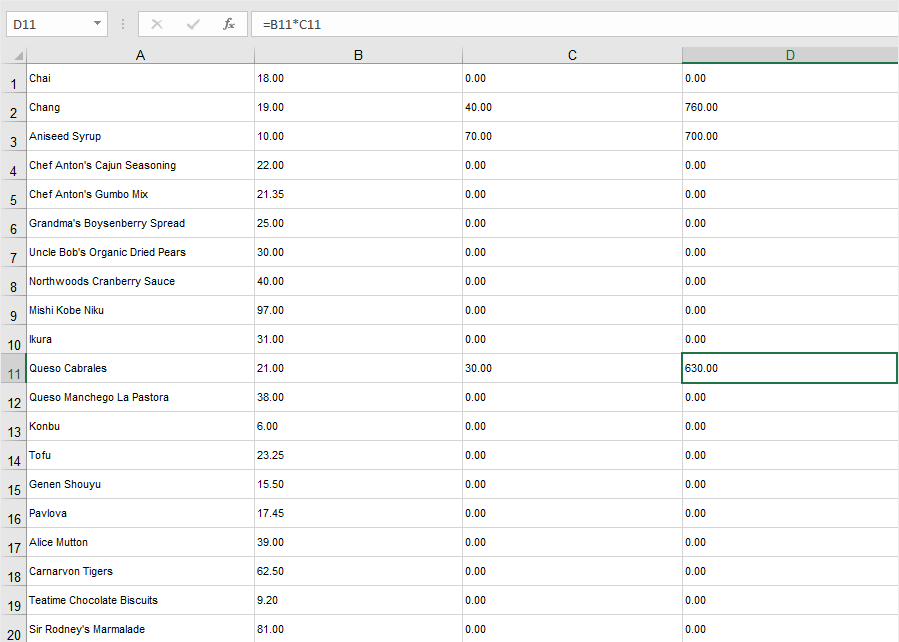The width and height of the screenshot is (899, 642).
Task: Select the Sir Rodney's Marmalade cell
Action: pyautogui.click(x=140, y=629)
